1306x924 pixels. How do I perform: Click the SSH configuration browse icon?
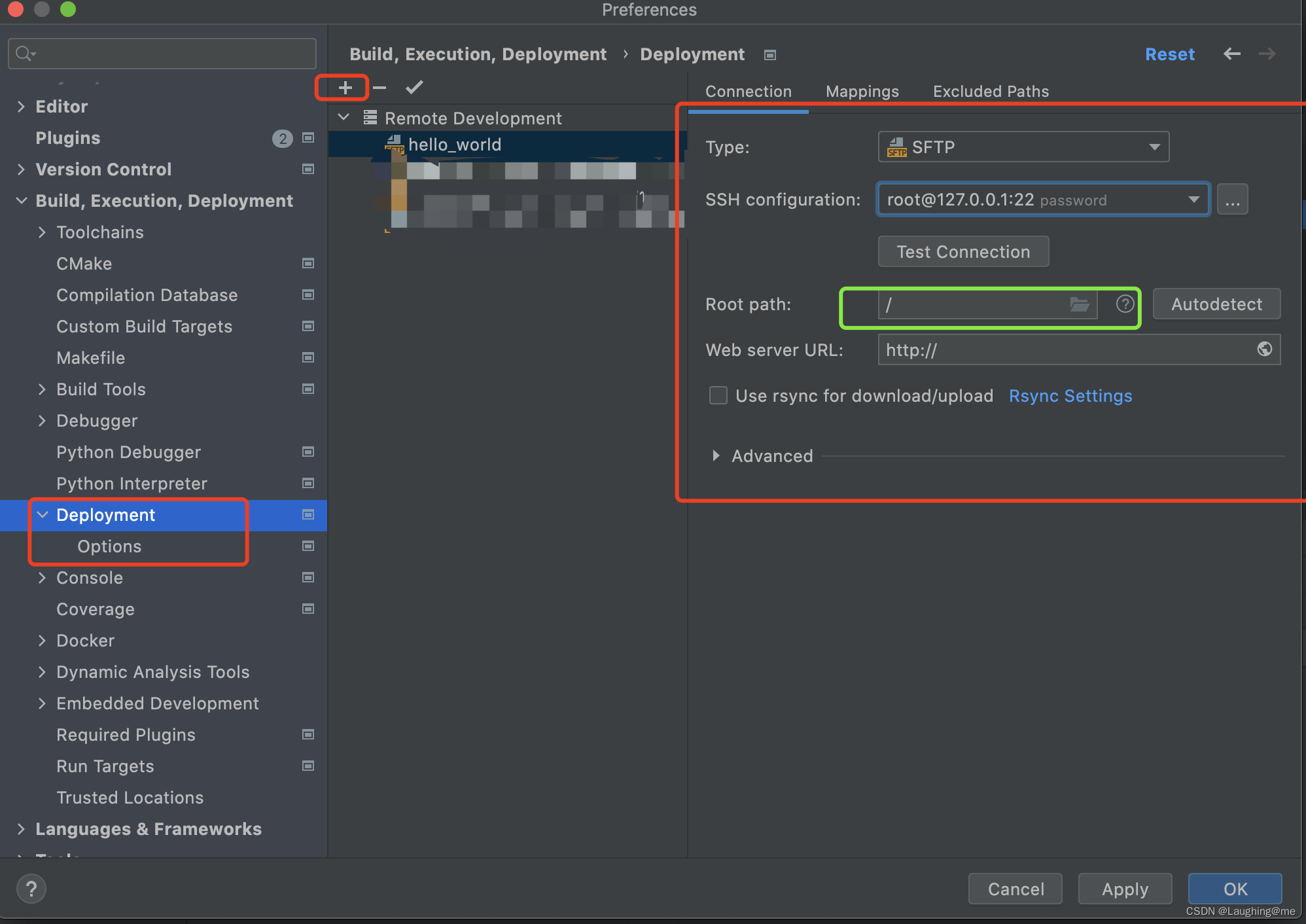tap(1233, 199)
